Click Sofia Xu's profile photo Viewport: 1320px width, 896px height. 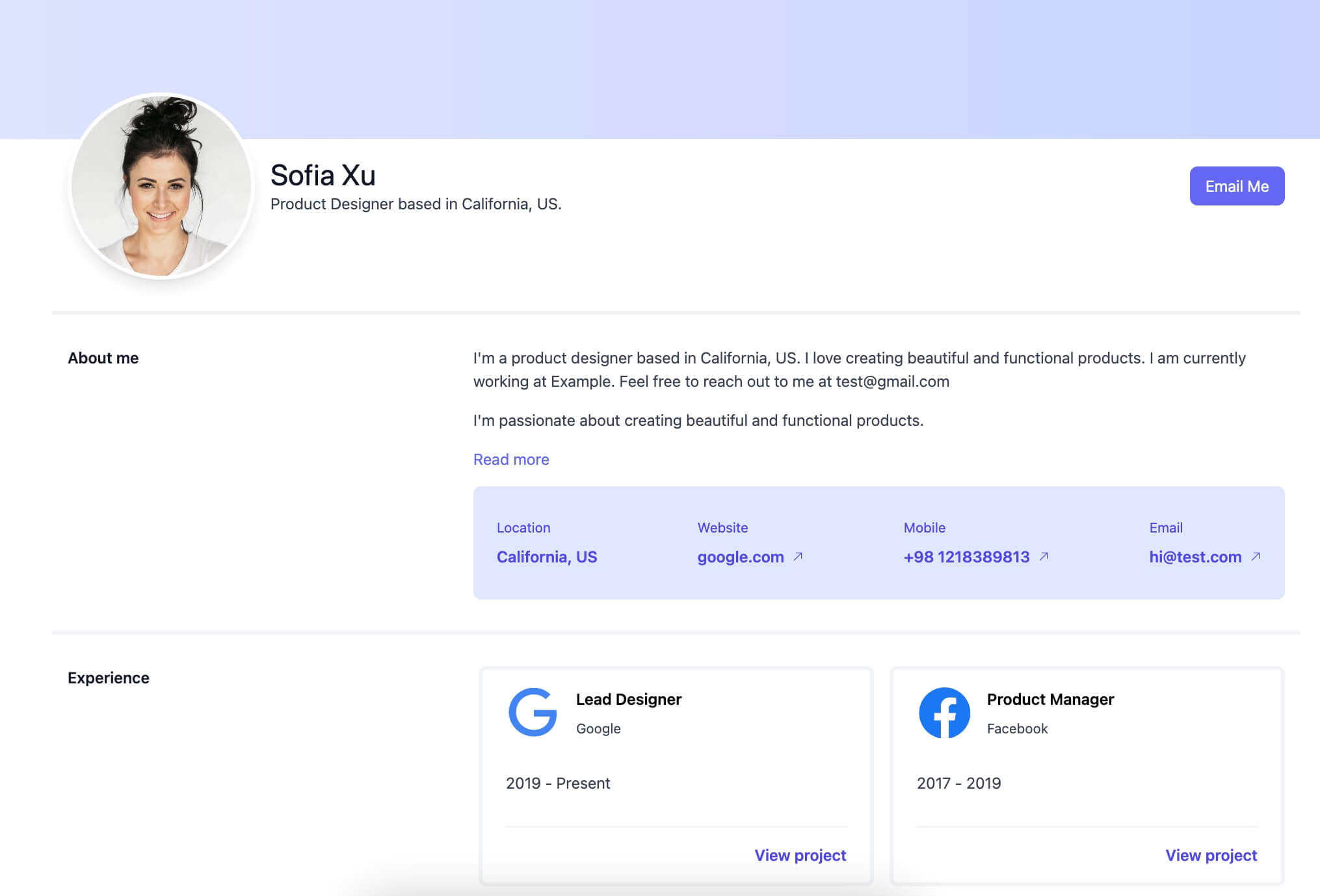coord(161,186)
